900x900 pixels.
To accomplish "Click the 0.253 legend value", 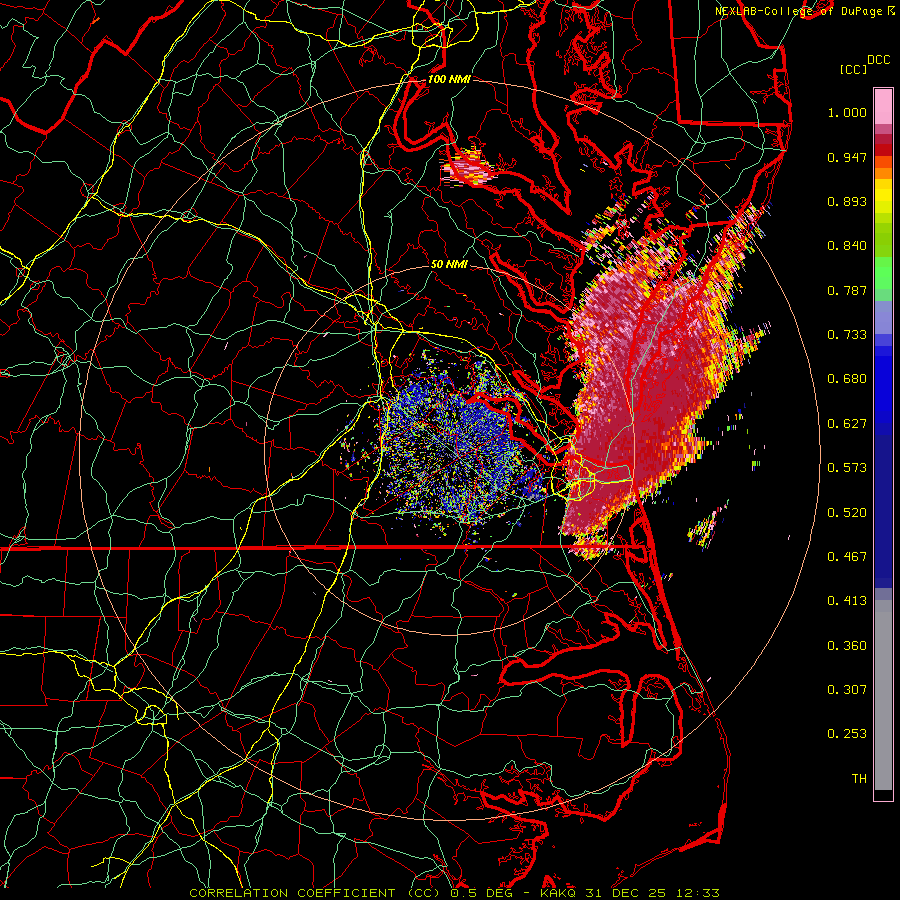I will point(847,734).
